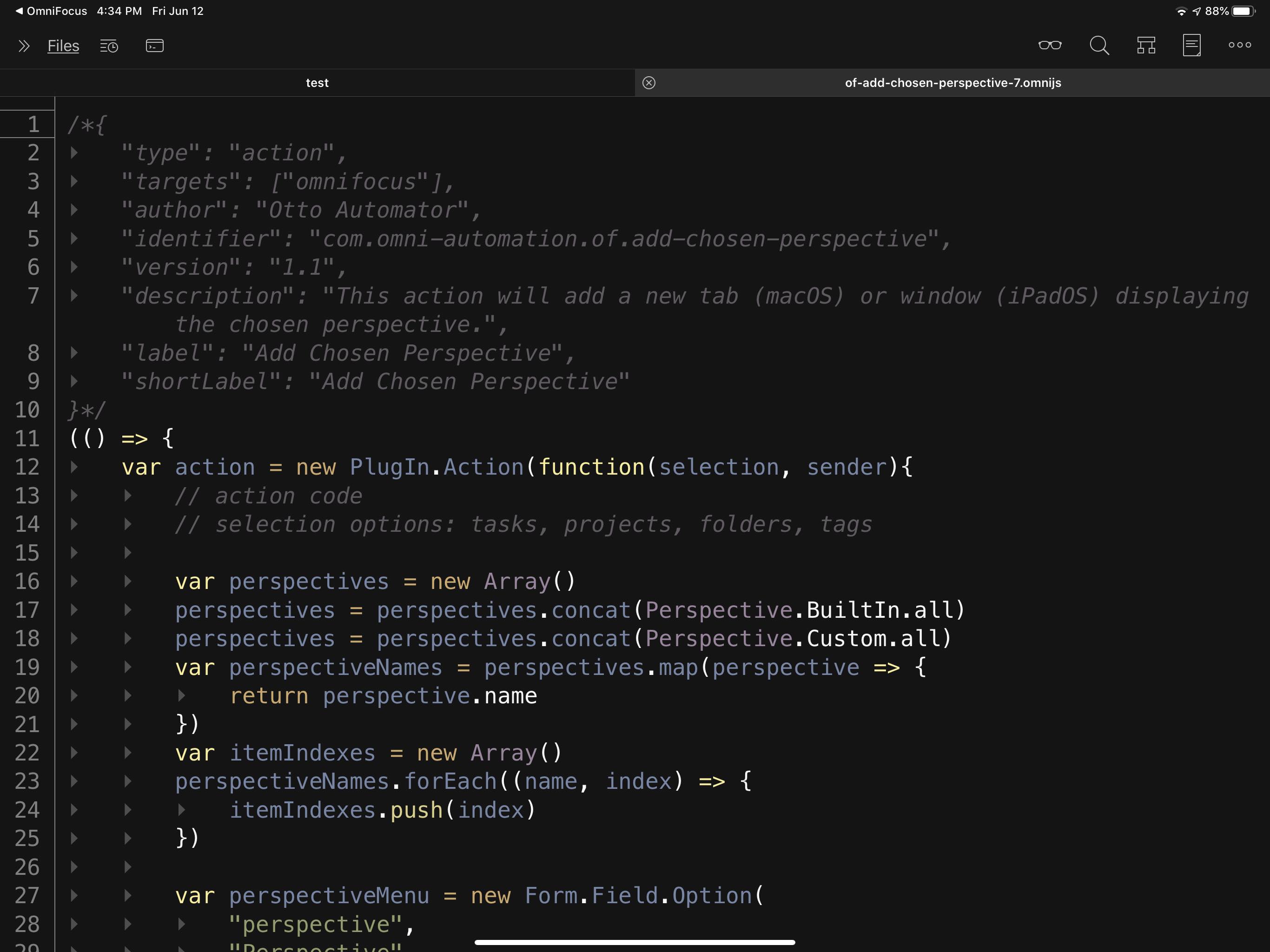Click the itemIndexes array declaration
This screenshot has height=952, width=1270.
point(369,753)
